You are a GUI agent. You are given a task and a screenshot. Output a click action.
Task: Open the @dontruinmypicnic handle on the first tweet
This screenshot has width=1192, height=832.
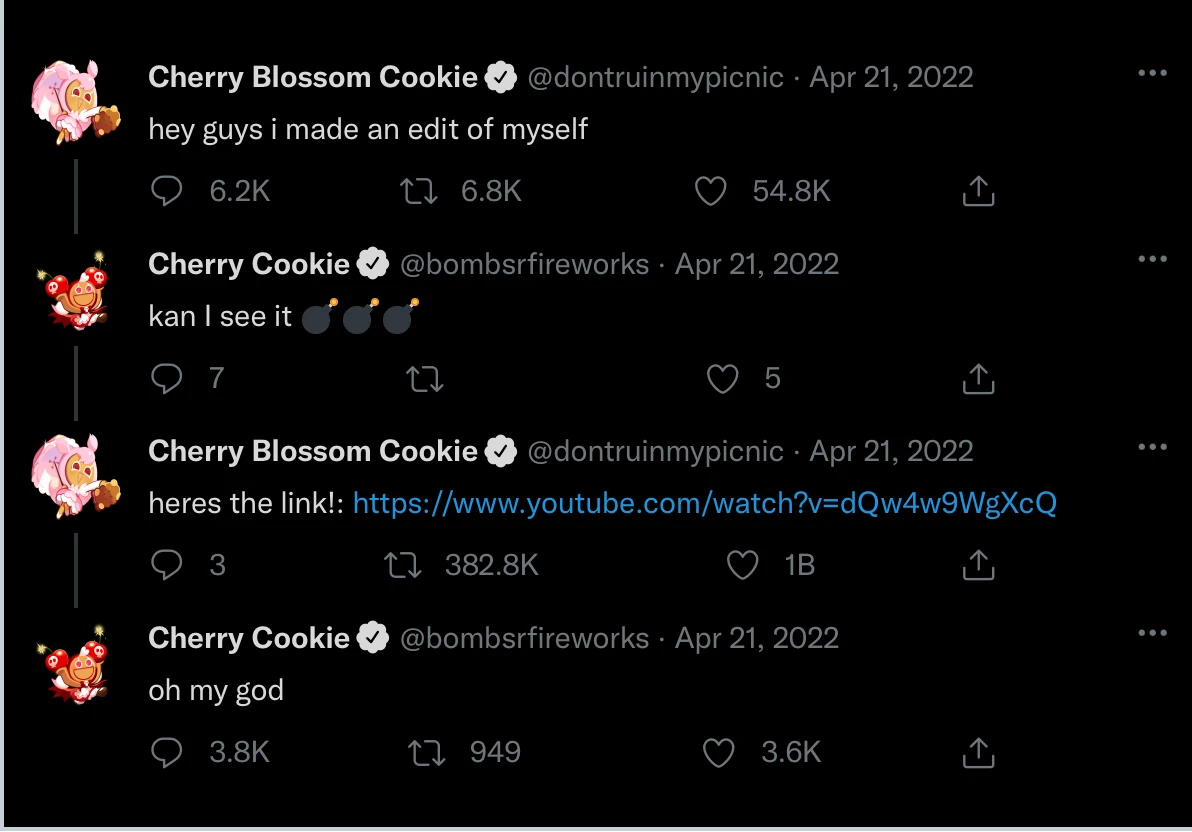[655, 77]
